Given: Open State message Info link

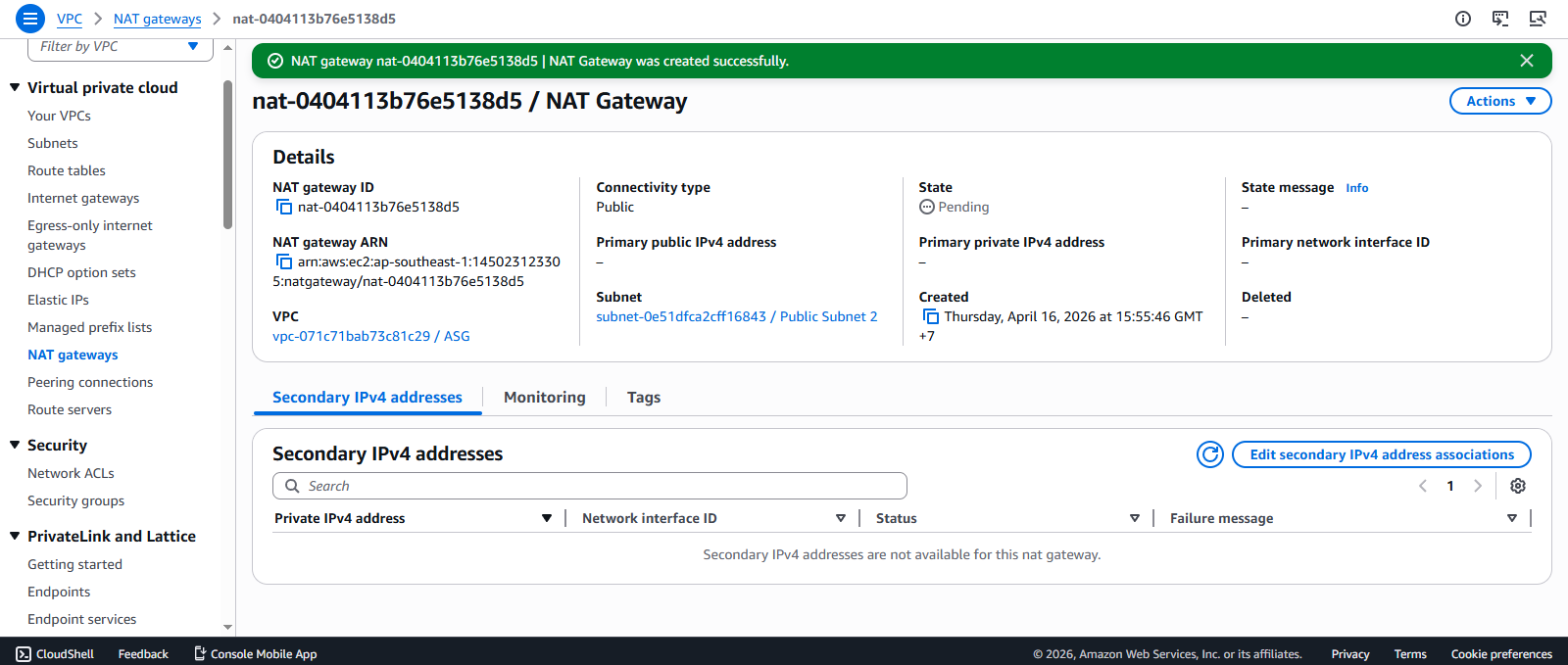Looking at the screenshot, I should click(x=1357, y=188).
